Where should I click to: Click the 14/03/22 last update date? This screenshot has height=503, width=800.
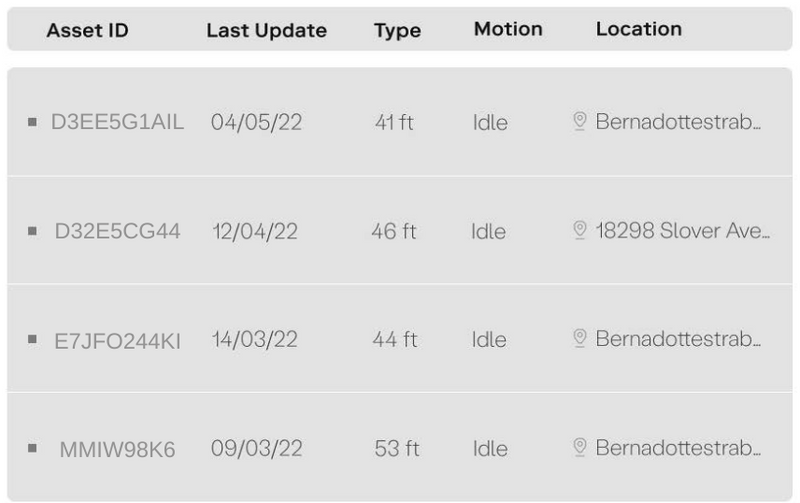[255, 339]
